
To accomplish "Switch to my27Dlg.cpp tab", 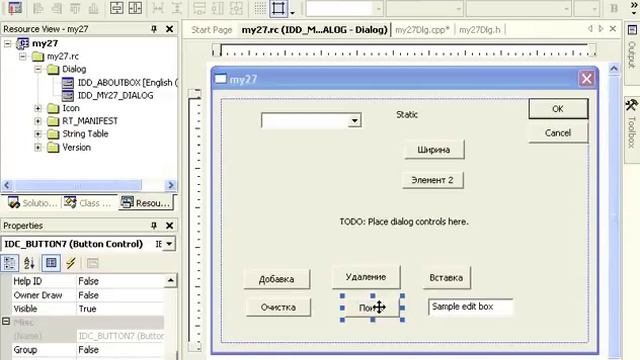I will click(x=422, y=30).
